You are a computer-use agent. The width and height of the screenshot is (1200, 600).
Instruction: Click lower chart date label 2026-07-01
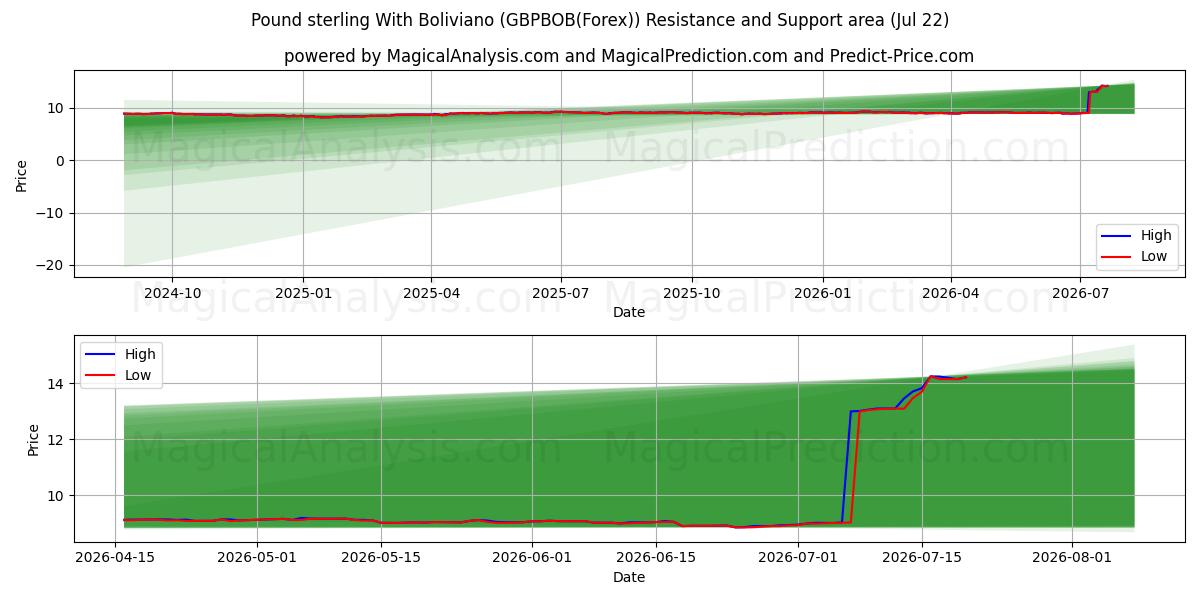(x=798, y=558)
